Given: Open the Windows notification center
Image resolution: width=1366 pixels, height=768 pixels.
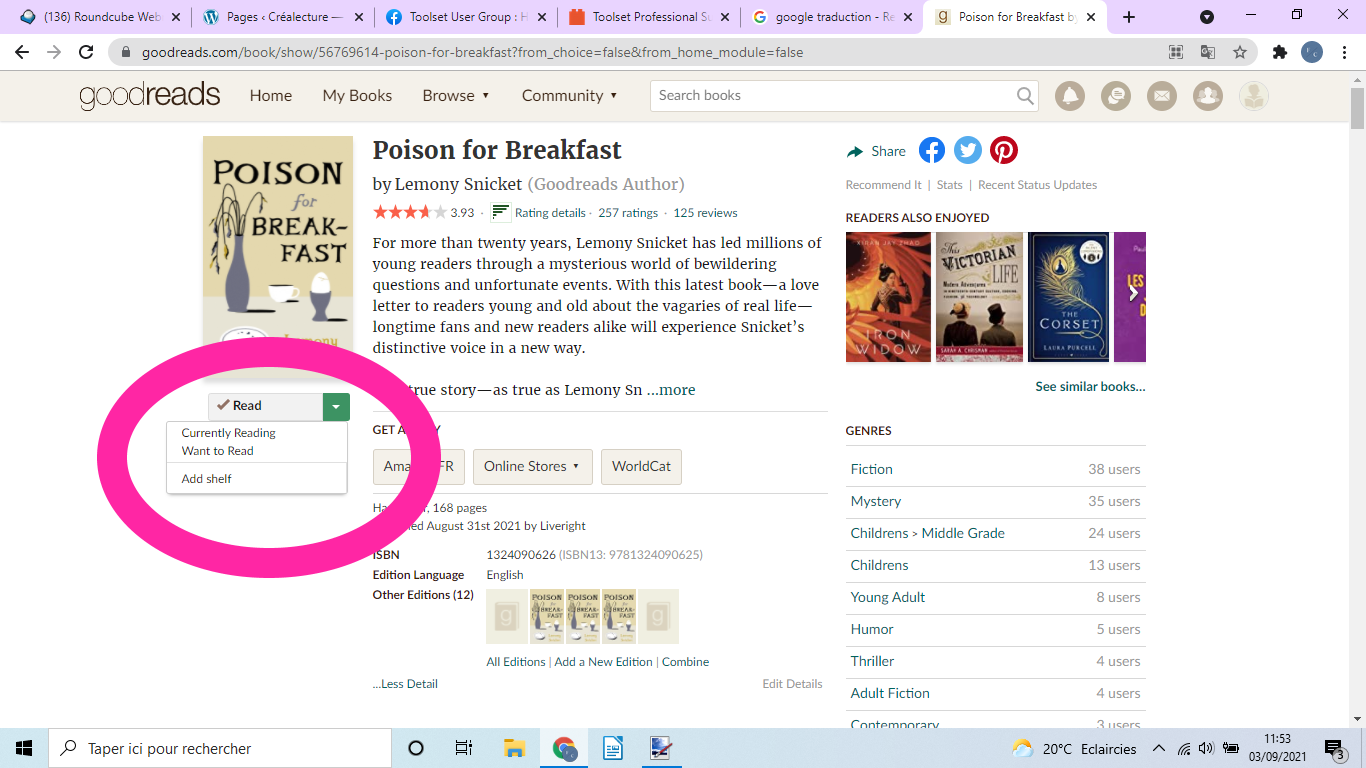Looking at the screenshot, I should (x=1335, y=748).
